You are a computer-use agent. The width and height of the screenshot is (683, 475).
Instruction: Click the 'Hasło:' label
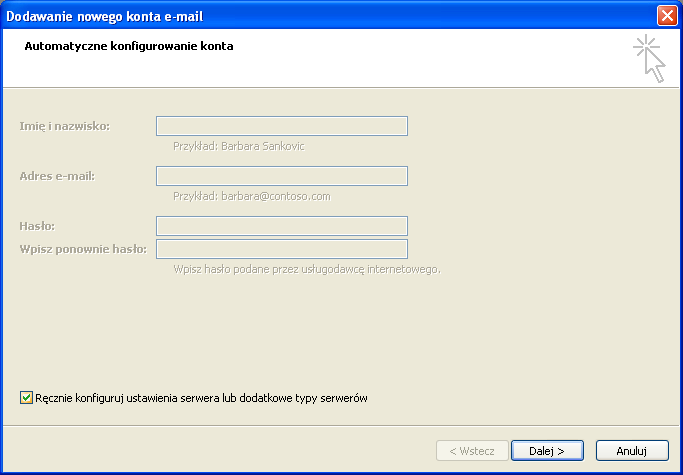click(37, 226)
